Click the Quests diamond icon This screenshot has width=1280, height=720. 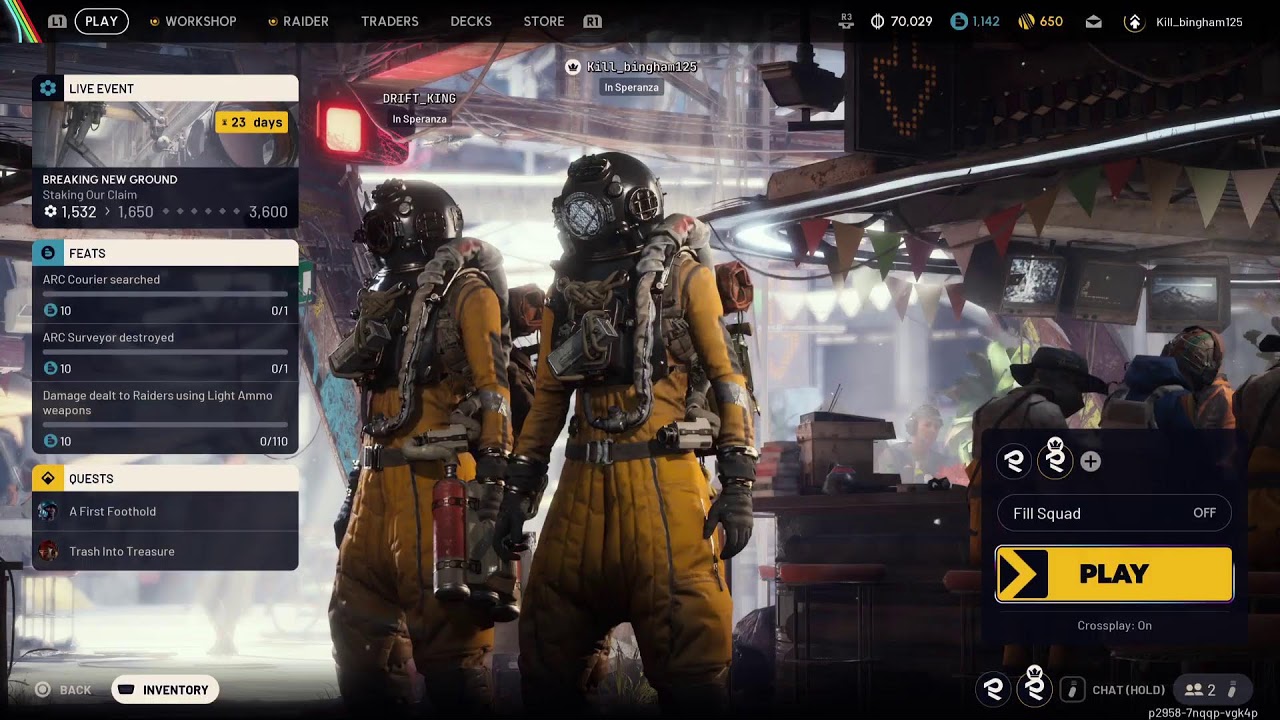[x=48, y=478]
